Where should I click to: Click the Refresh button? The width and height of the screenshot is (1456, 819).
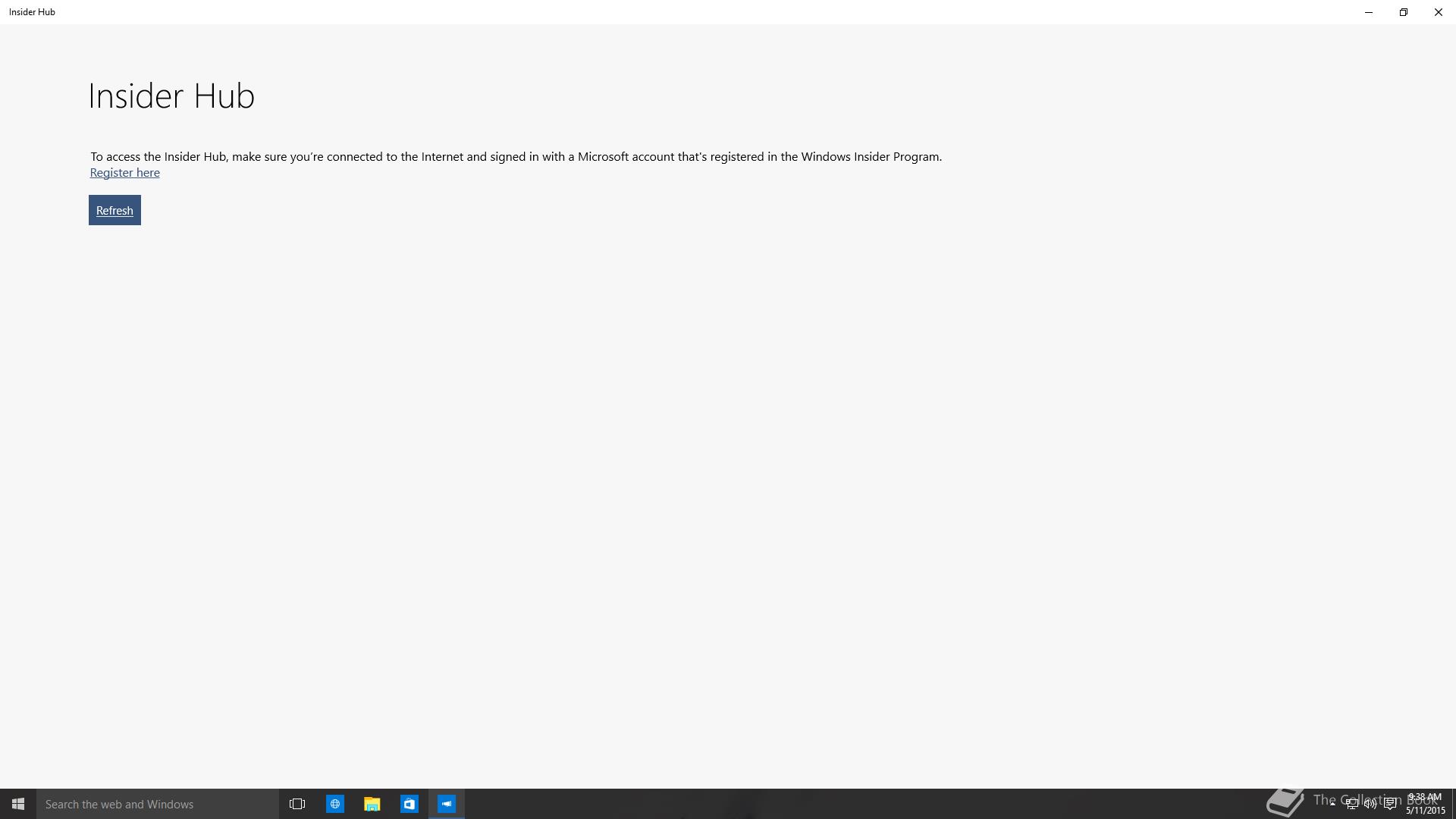115,210
